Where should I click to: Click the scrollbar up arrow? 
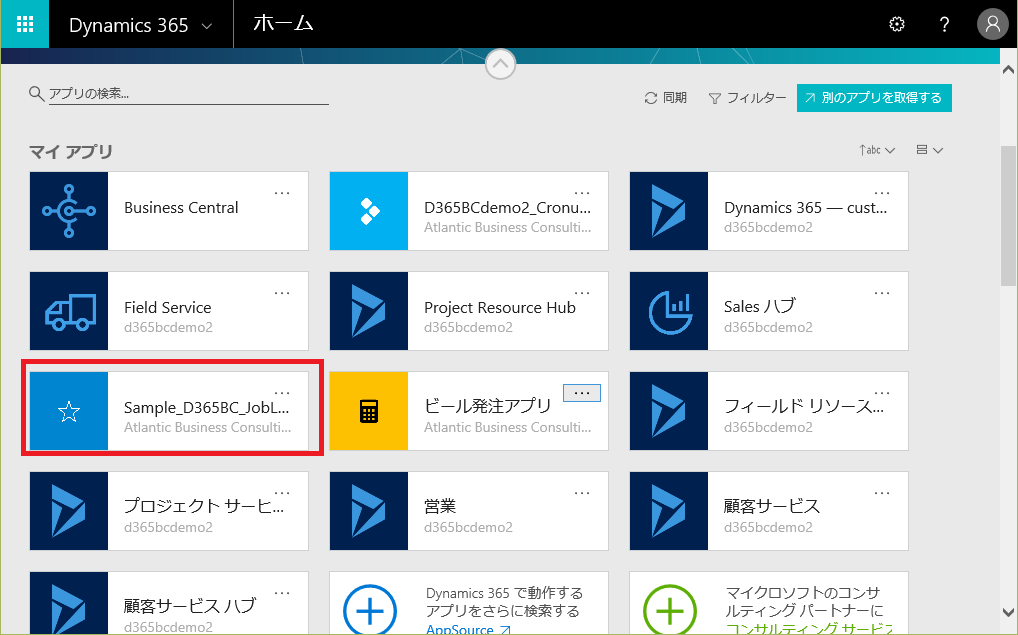pos(1008,69)
